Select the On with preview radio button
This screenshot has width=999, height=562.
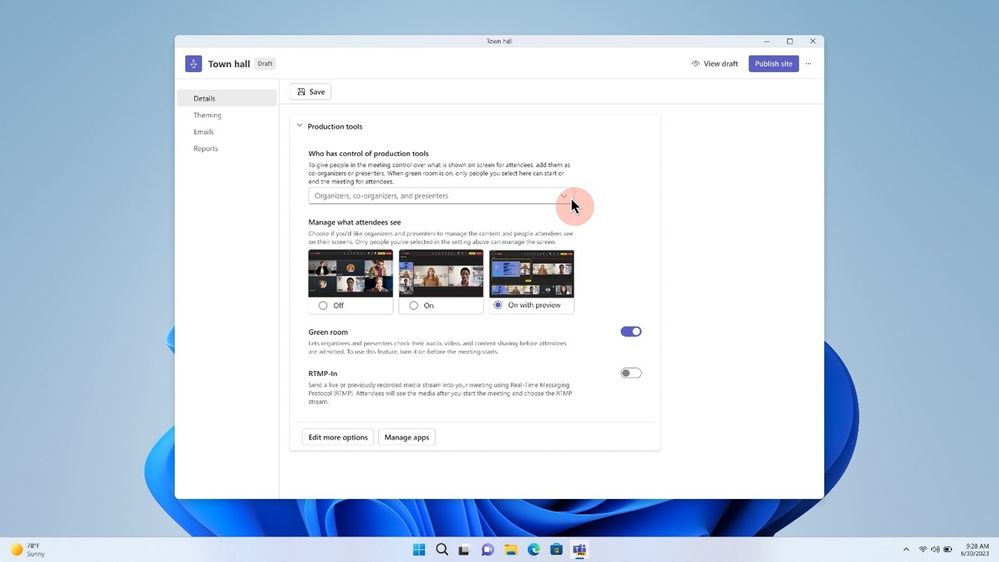point(498,305)
